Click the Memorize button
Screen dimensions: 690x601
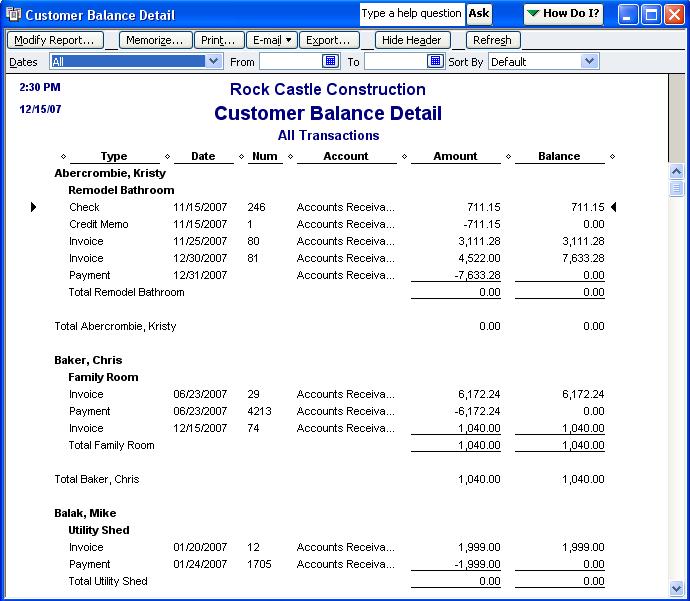click(x=155, y=40)
